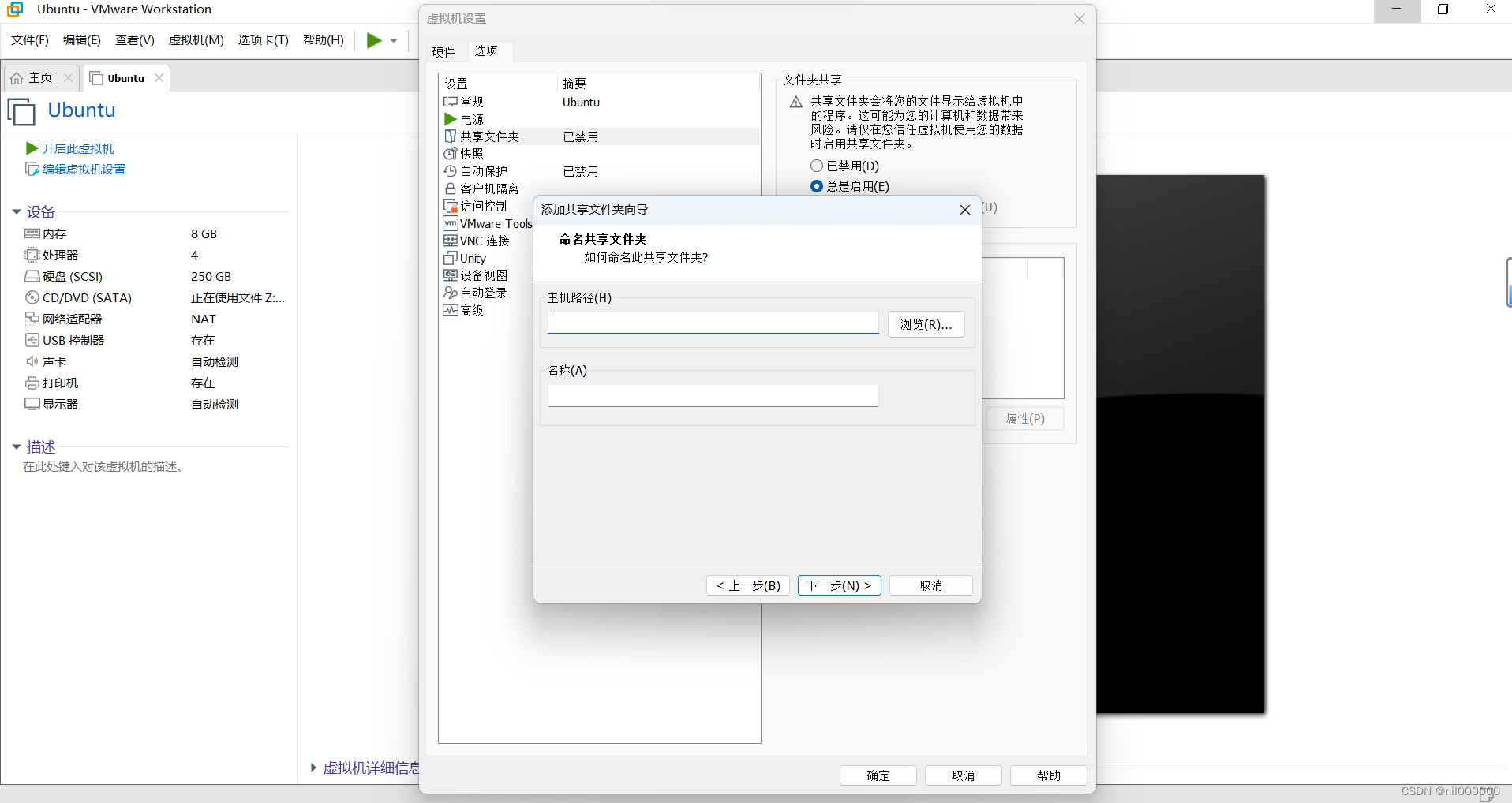Click 取消 in the shared folder wizard

tap(931, 585)
